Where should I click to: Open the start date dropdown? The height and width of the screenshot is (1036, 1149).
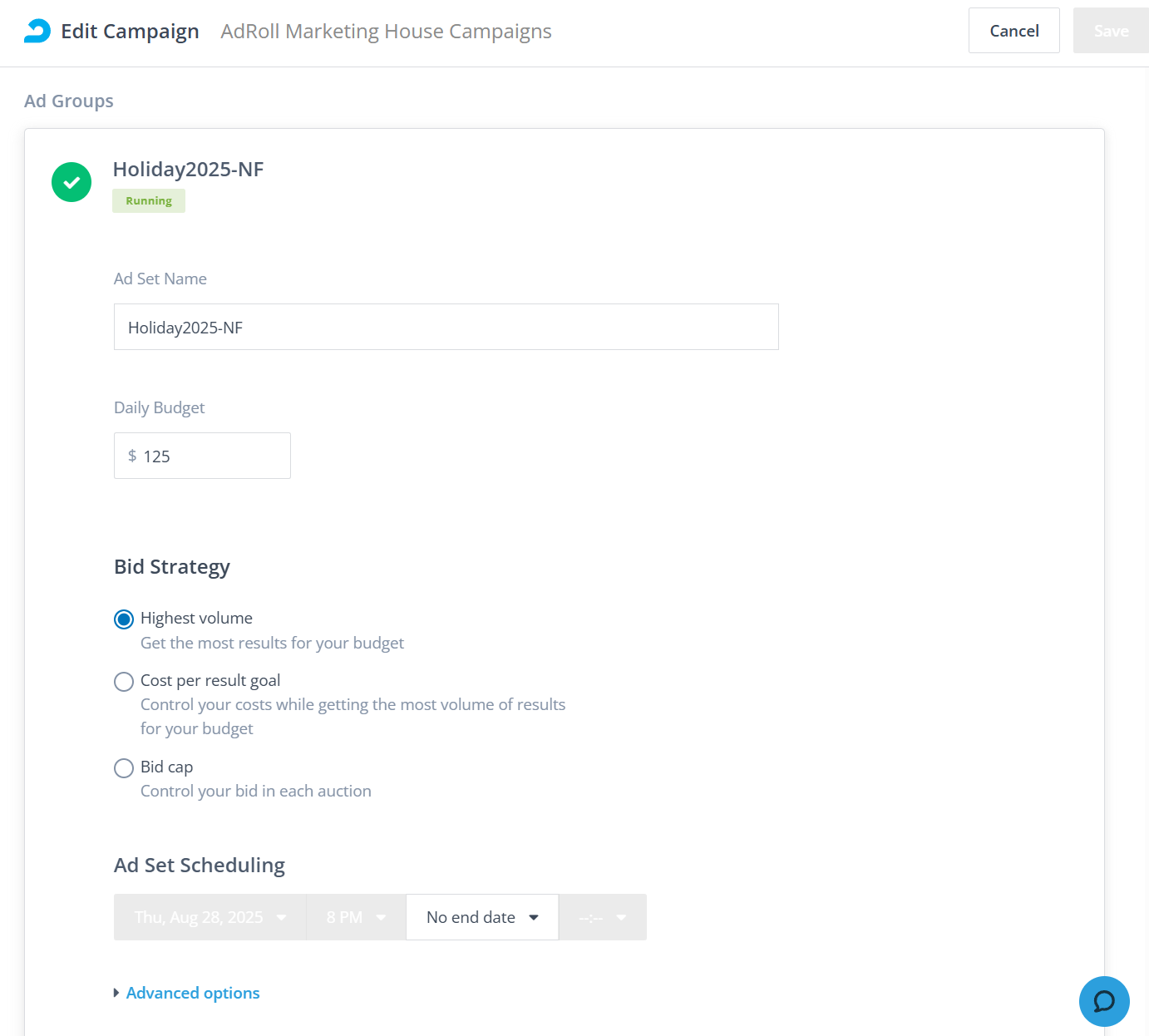pyautogui.click(x=210, y=917)
